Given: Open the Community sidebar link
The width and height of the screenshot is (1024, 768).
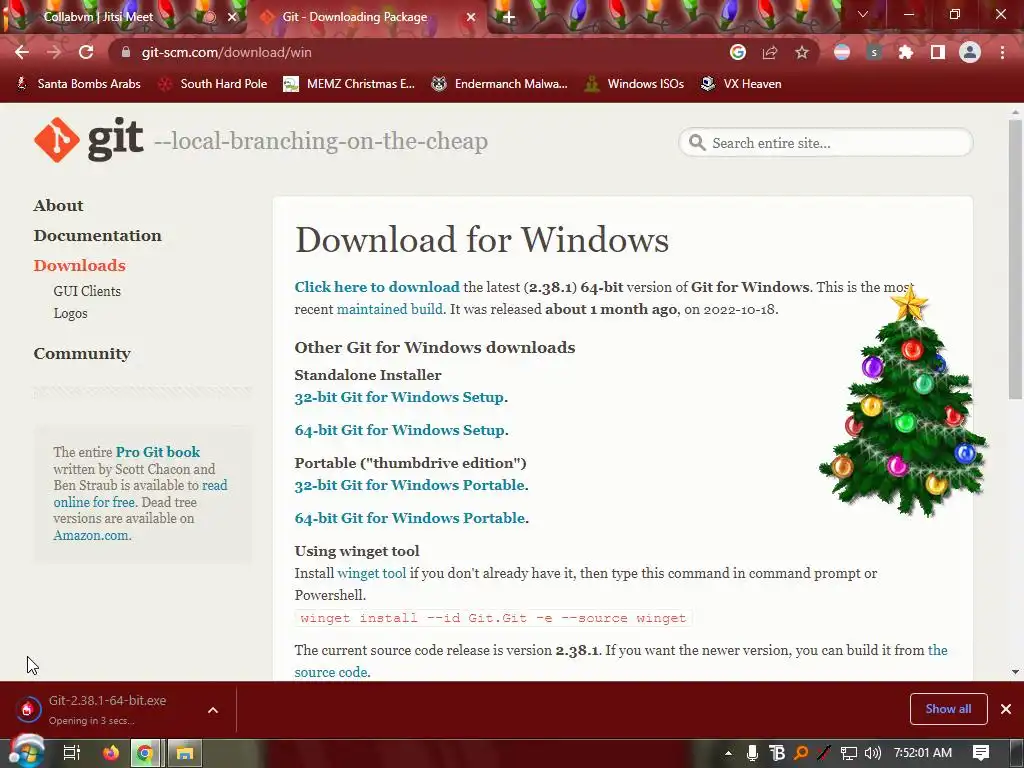Looking at the screenshot, I should pos(82,354).
